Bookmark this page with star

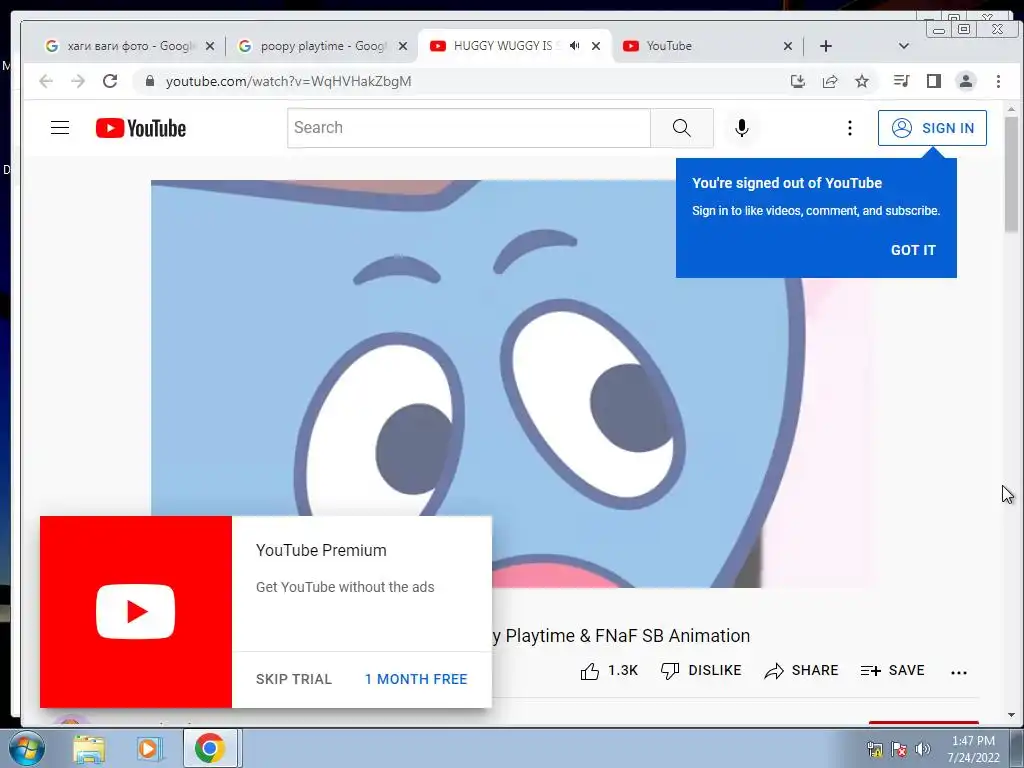coord(862,81)
